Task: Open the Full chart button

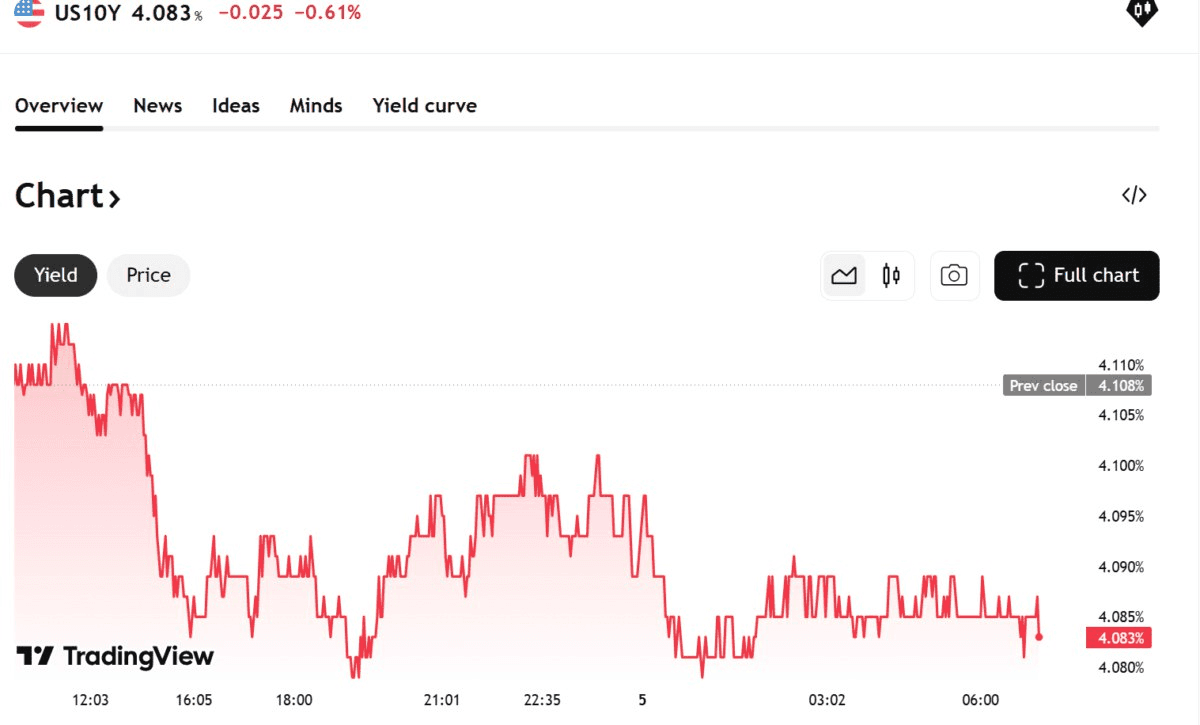Action: pyautogui.click(x=1077, y=276)
